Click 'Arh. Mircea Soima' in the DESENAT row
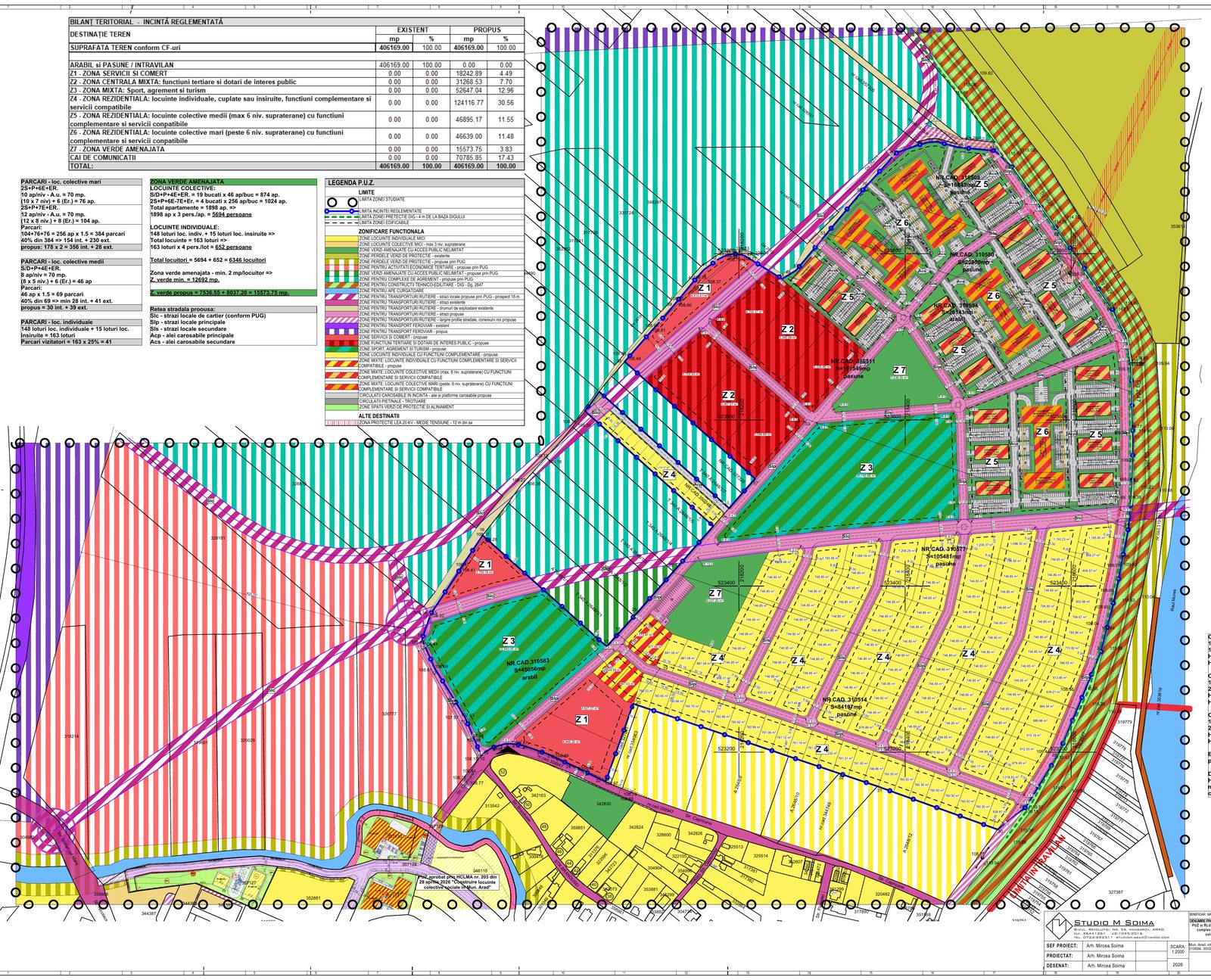1211x980 pixels. pos(1106,966)
